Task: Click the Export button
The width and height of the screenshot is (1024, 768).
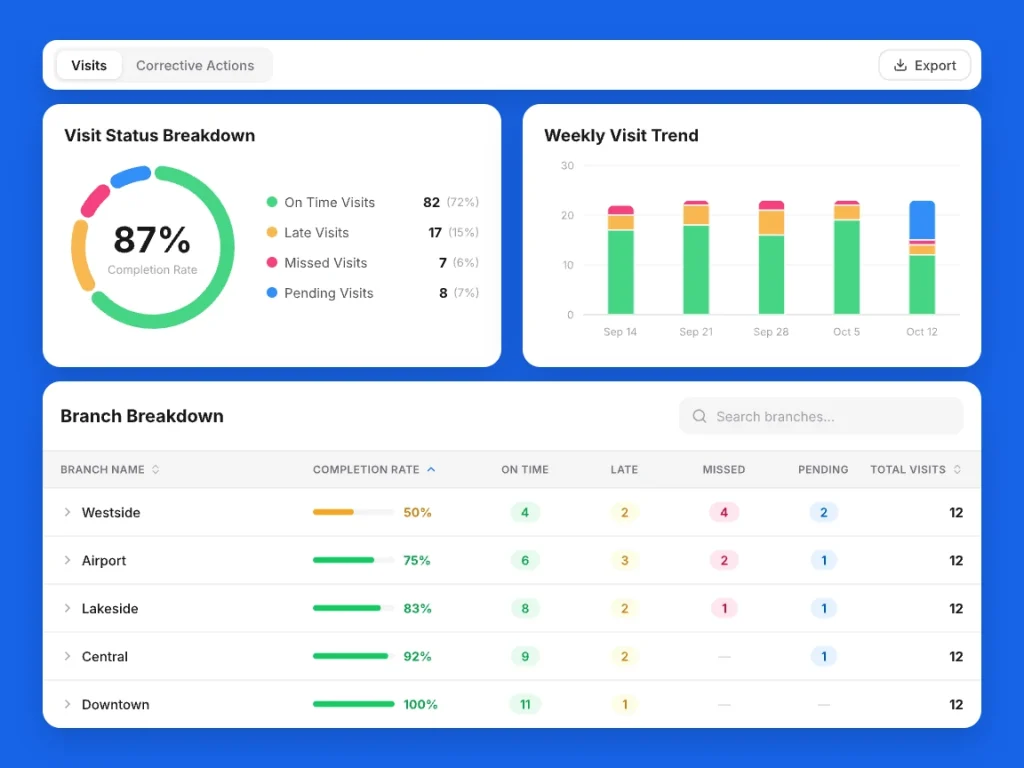Action: [924, 65]
